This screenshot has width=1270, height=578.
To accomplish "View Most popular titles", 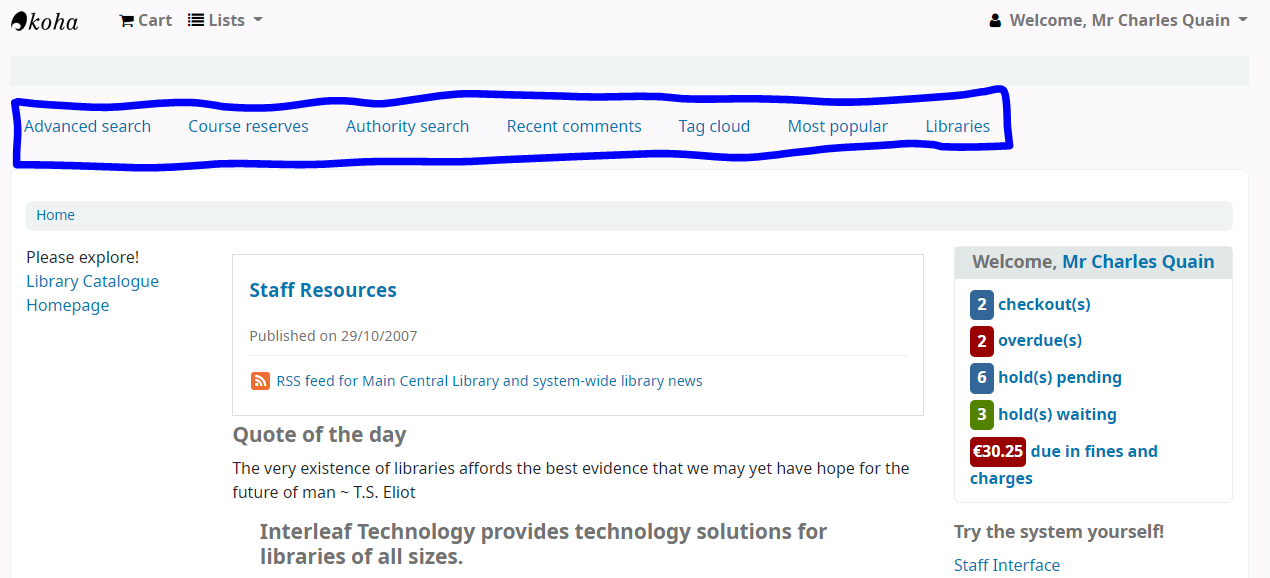I will tap(838, 126).
